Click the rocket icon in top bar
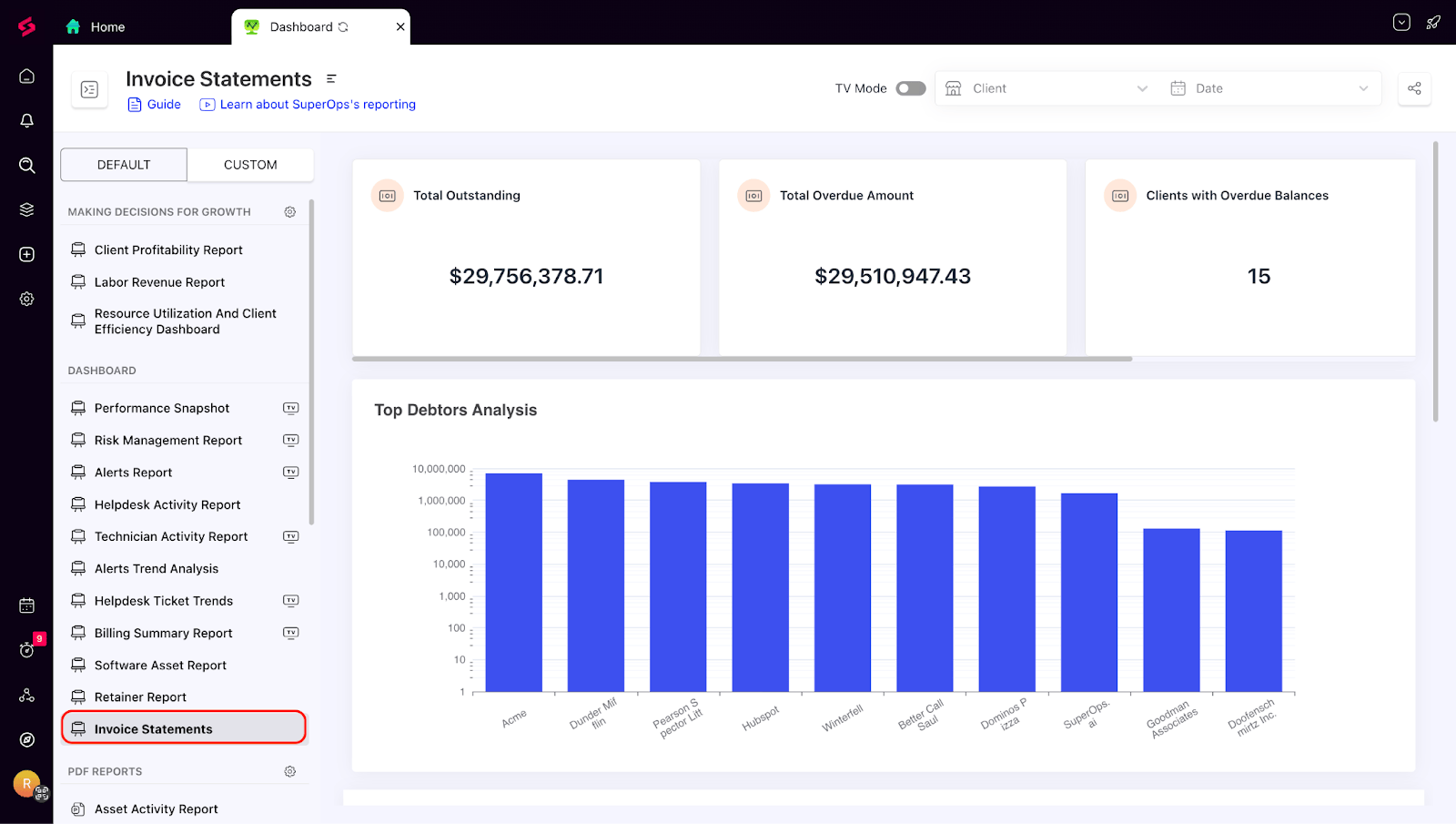The image size is (1456, 824). tap(1433, 23)
